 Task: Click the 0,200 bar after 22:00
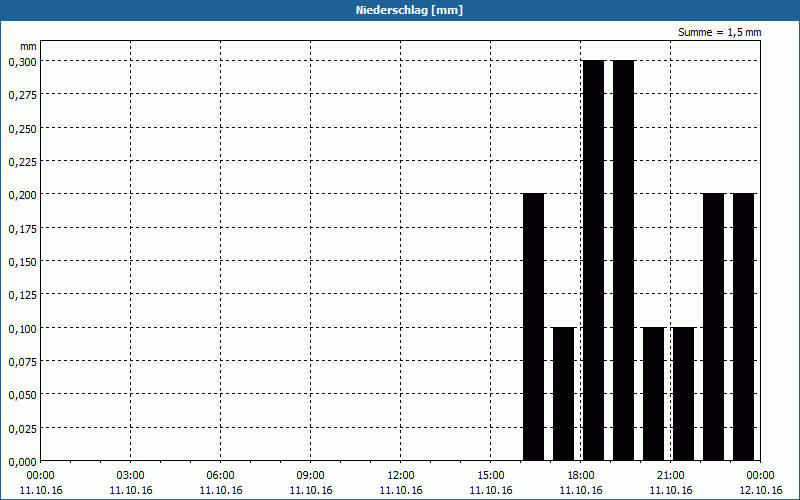point(714,327)
